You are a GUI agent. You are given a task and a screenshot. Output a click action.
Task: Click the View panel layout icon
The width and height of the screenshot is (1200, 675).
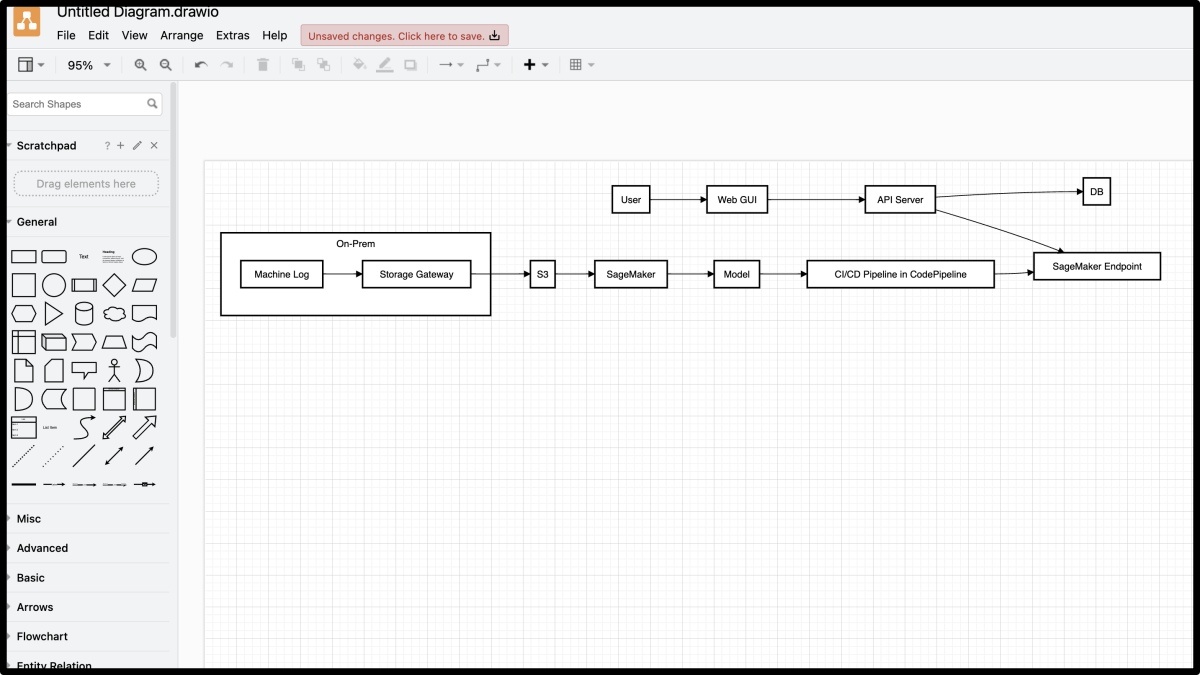coord(25,64)
